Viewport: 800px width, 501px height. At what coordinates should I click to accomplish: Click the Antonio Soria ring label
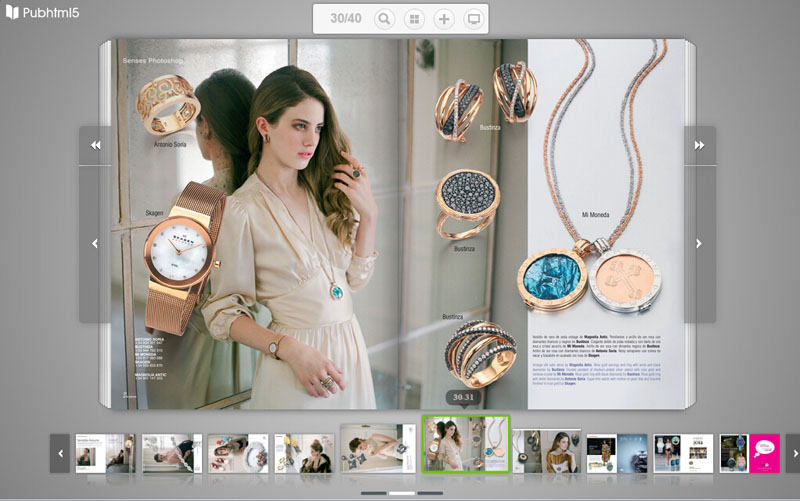[x=170, y=144]
